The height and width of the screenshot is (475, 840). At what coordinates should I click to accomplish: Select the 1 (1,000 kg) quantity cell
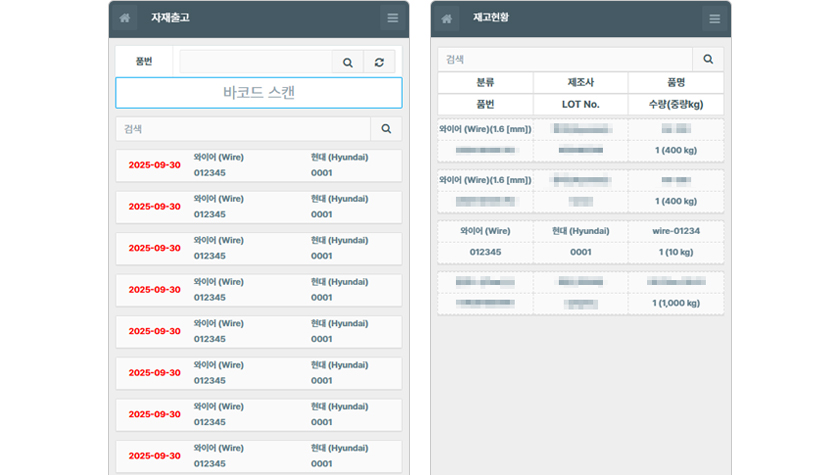(x=676, y=303)
